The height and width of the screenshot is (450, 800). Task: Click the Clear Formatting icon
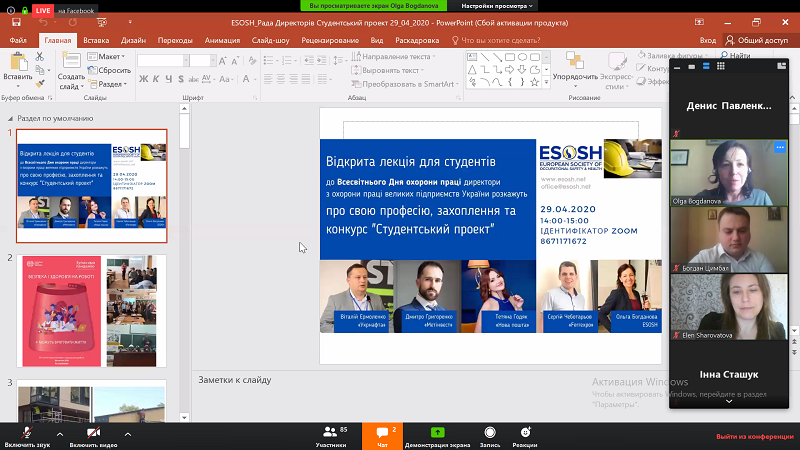coord(252,61)
